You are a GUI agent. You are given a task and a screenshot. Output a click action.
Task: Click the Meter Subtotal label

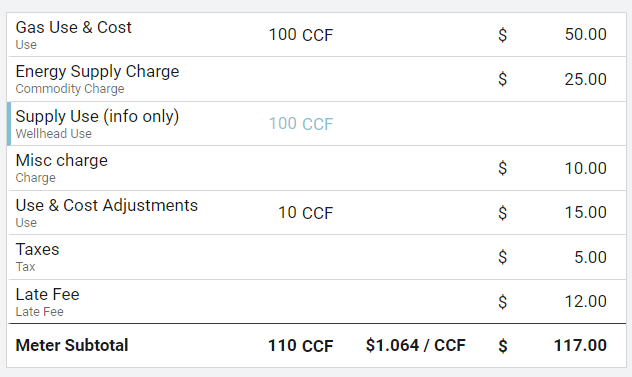point(72,346)
